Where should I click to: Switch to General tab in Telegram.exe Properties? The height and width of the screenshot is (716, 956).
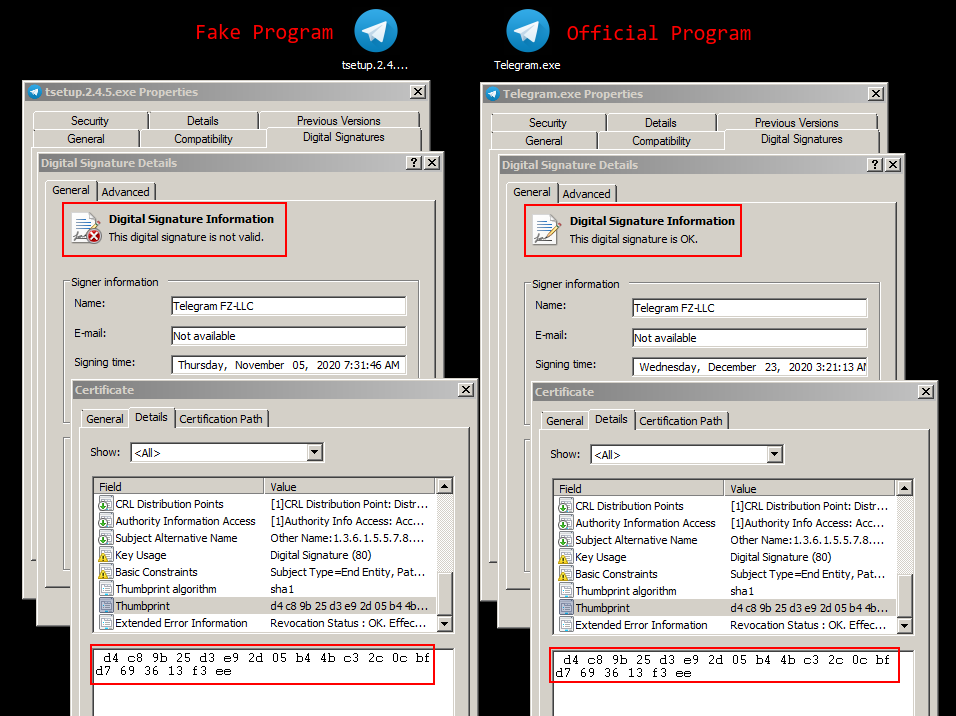pyautogui.click(x=544, y=141)
